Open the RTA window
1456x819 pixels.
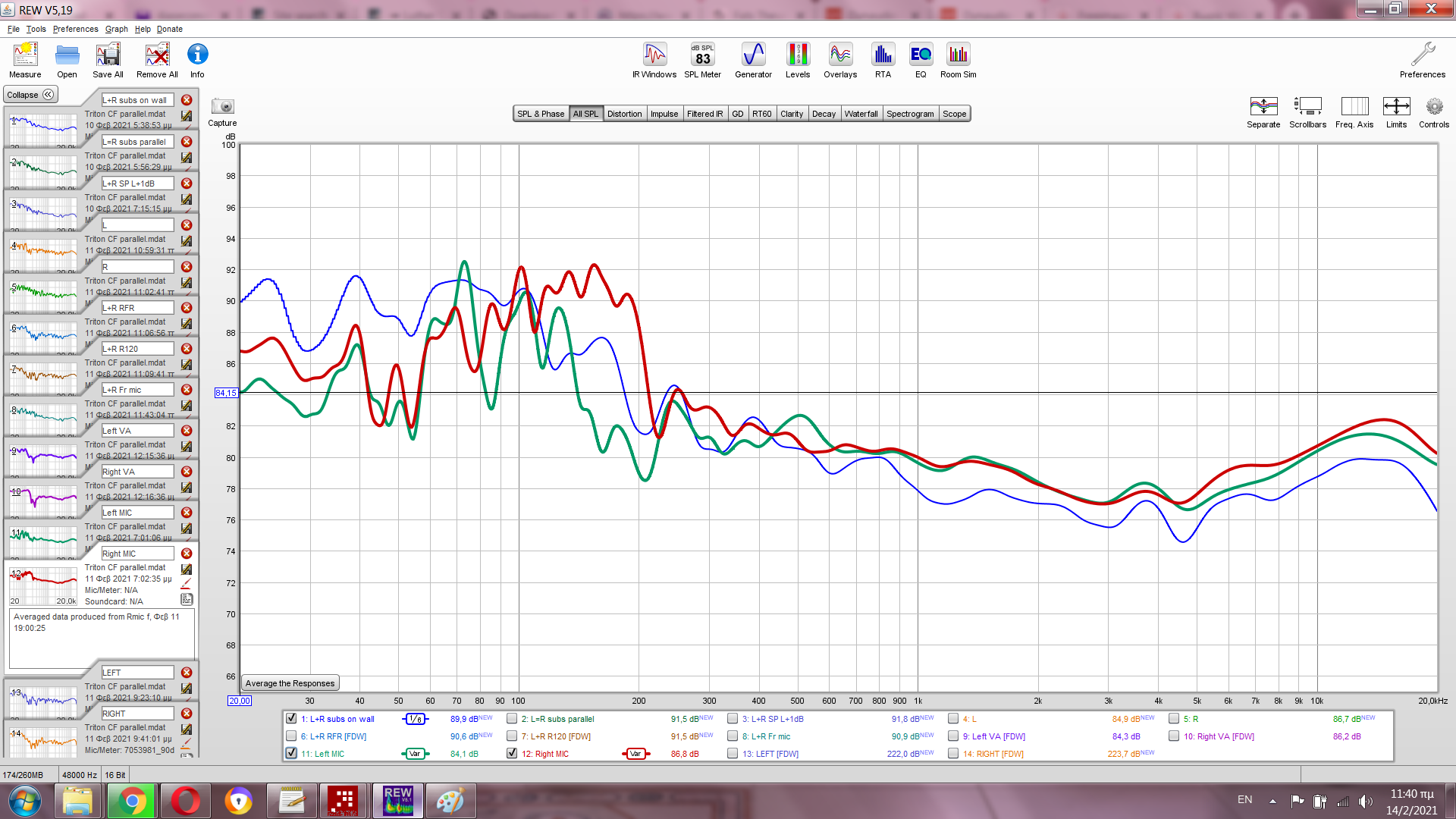(x=883, y=60)
